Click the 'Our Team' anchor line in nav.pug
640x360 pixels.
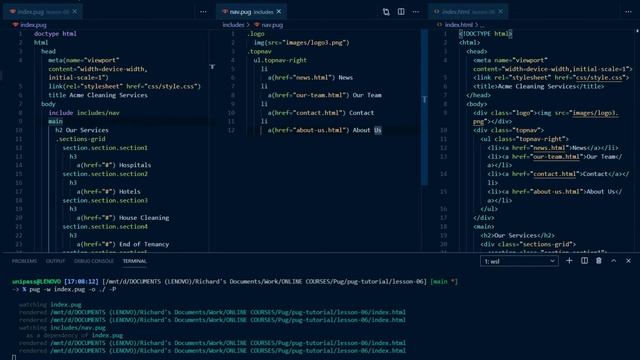pos(325,96)
